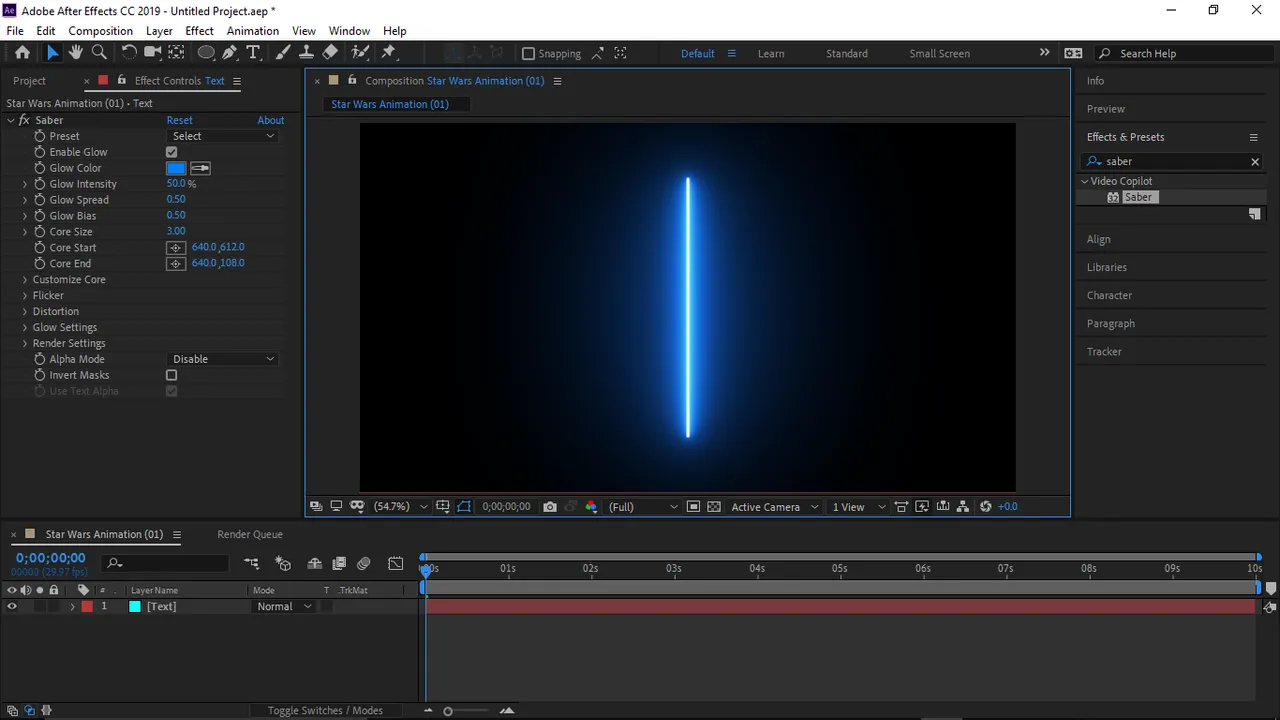Viewport: 1280px width, 720px height.
Task: Open the Animation menu
Action: coord(252,31)
